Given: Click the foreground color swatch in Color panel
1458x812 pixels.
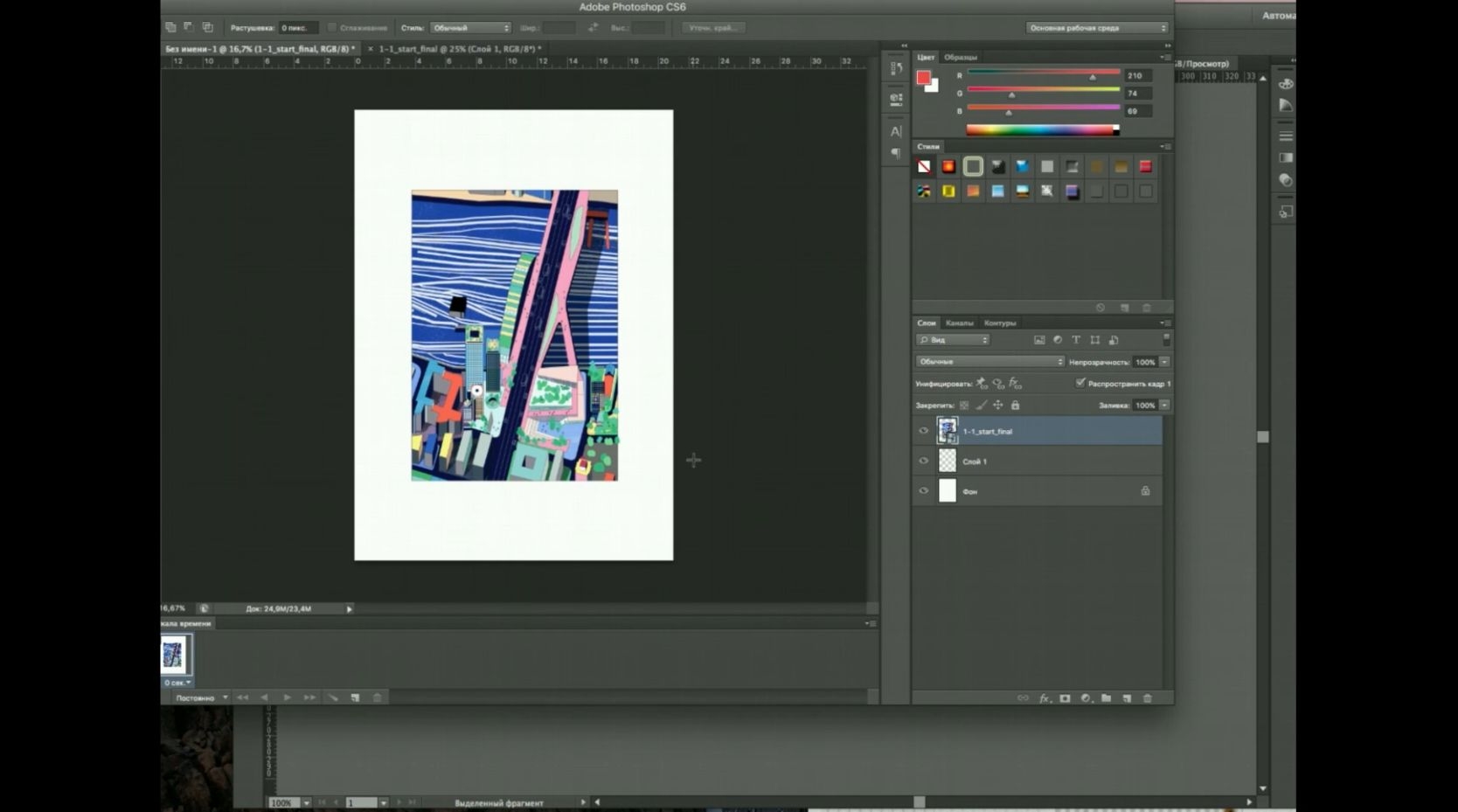Looking at the screenshot, I should click(x=923, y=78).
